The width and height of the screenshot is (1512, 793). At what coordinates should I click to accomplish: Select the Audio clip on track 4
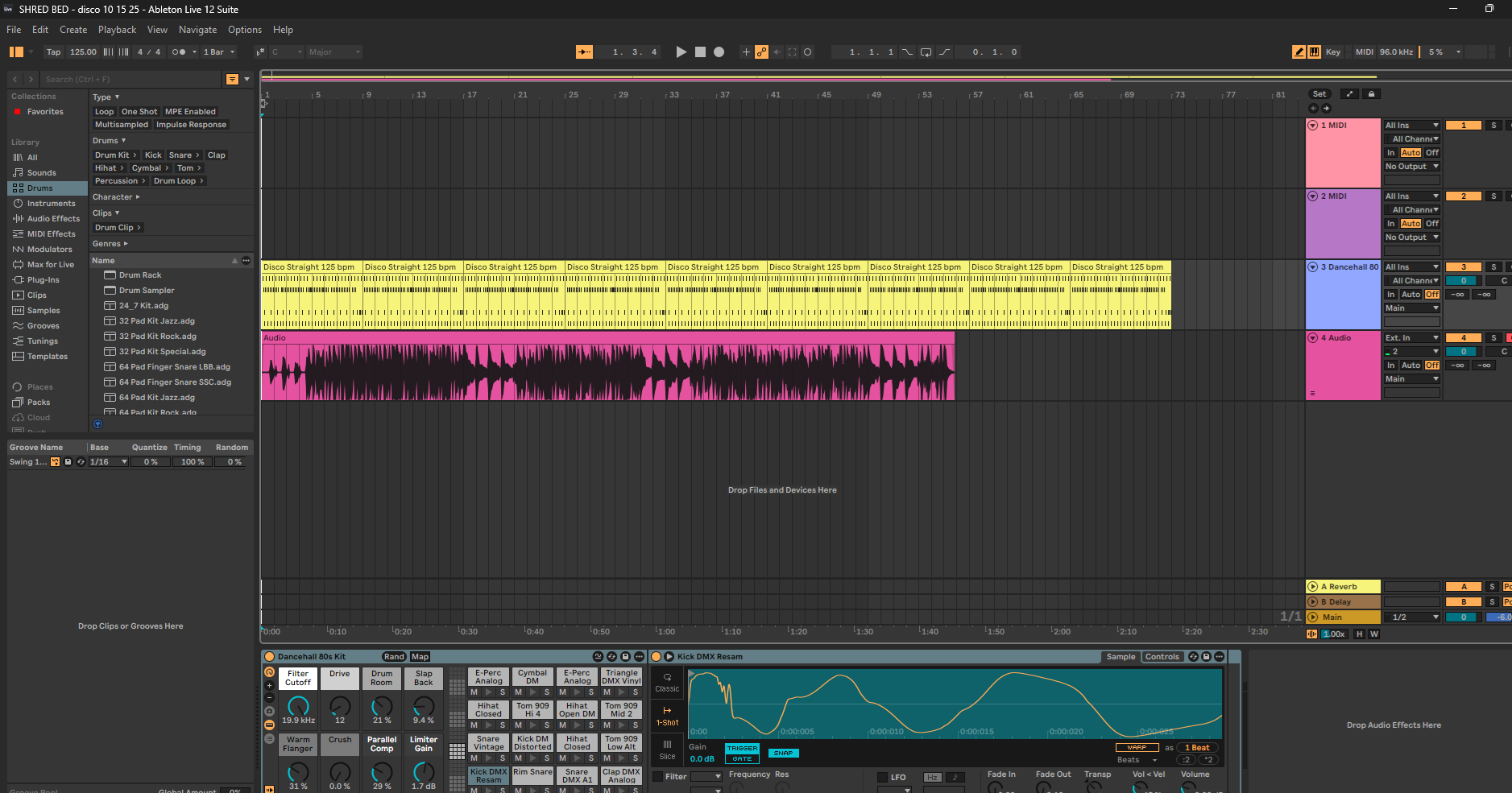click(x=608, y=366)
